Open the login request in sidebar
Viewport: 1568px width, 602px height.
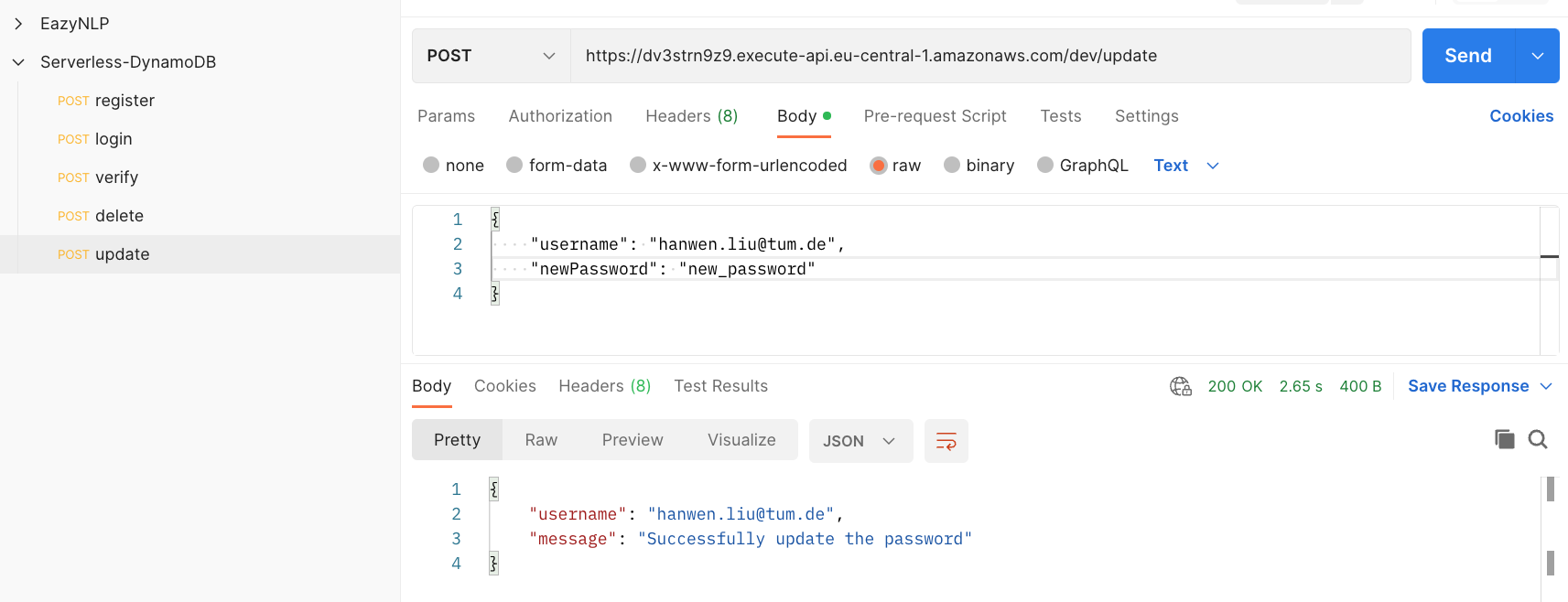coord(114,139)
